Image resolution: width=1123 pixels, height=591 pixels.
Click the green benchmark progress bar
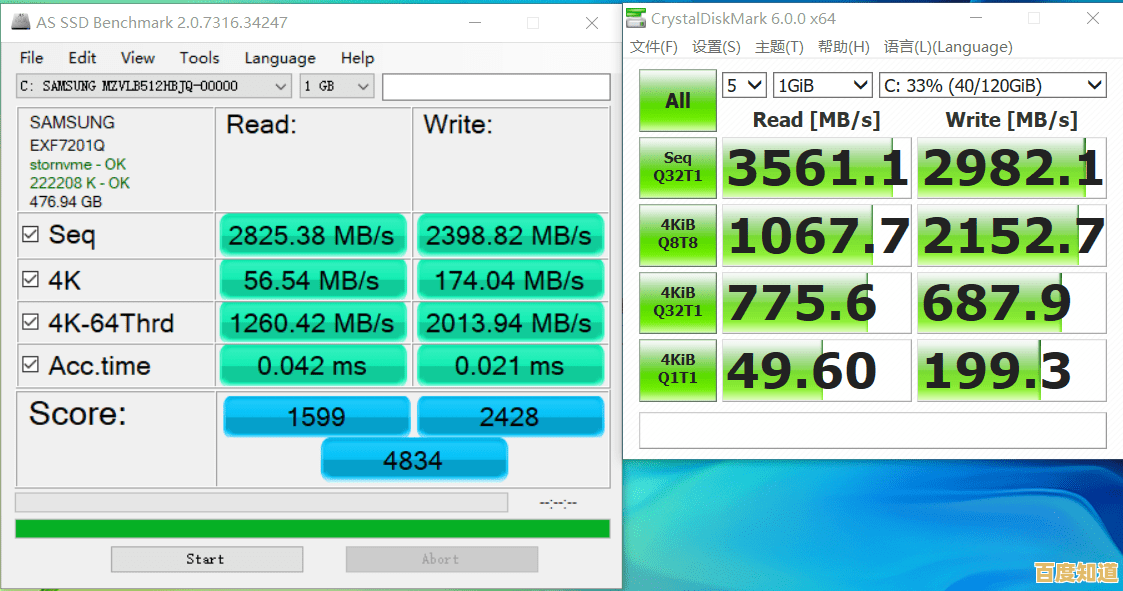coord(312,528)
